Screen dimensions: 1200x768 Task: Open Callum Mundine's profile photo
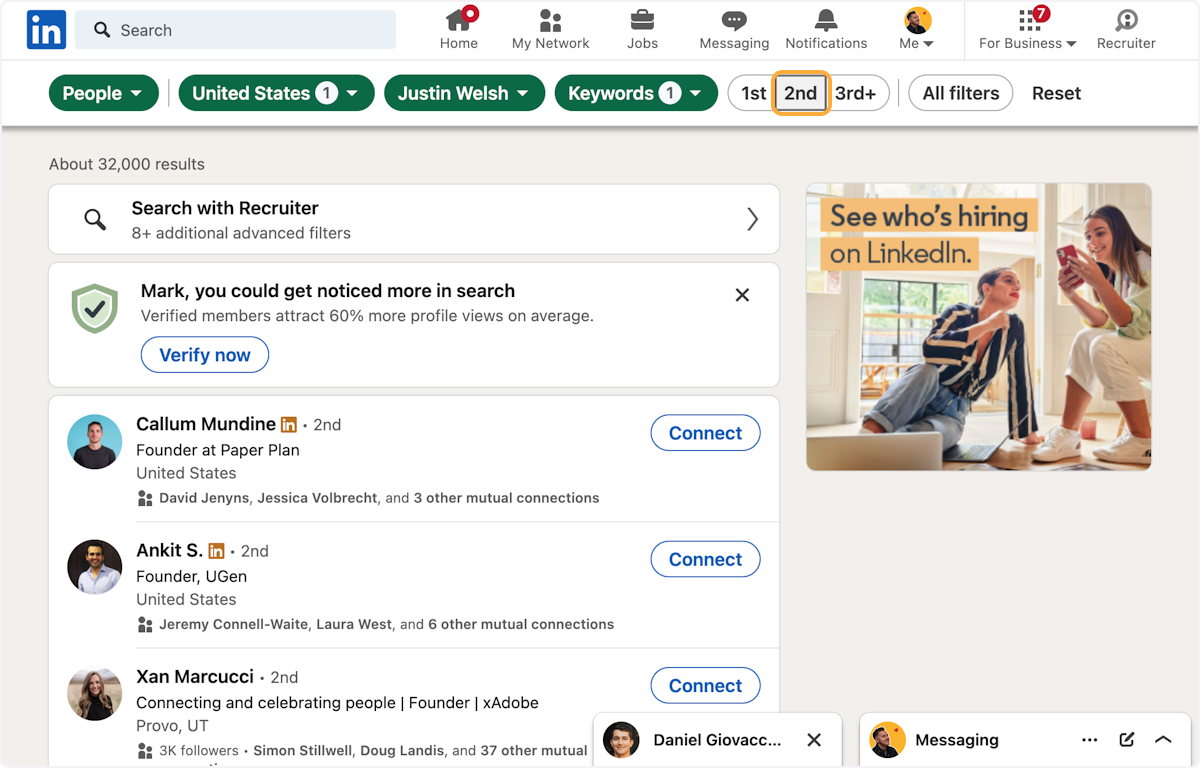click(x=95, y=442)
